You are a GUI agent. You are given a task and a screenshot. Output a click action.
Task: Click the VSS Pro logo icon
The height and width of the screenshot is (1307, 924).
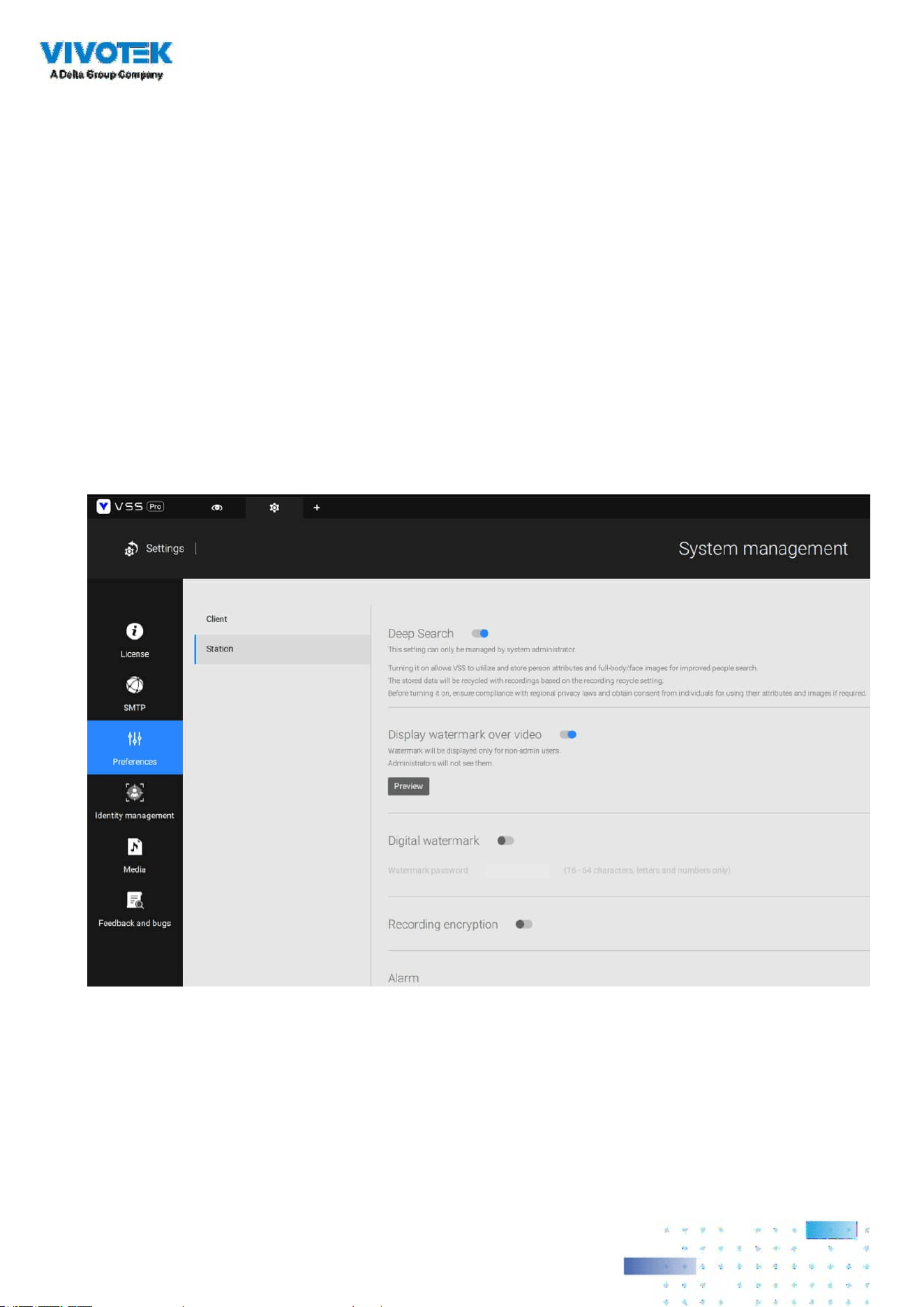click(103, 507)
